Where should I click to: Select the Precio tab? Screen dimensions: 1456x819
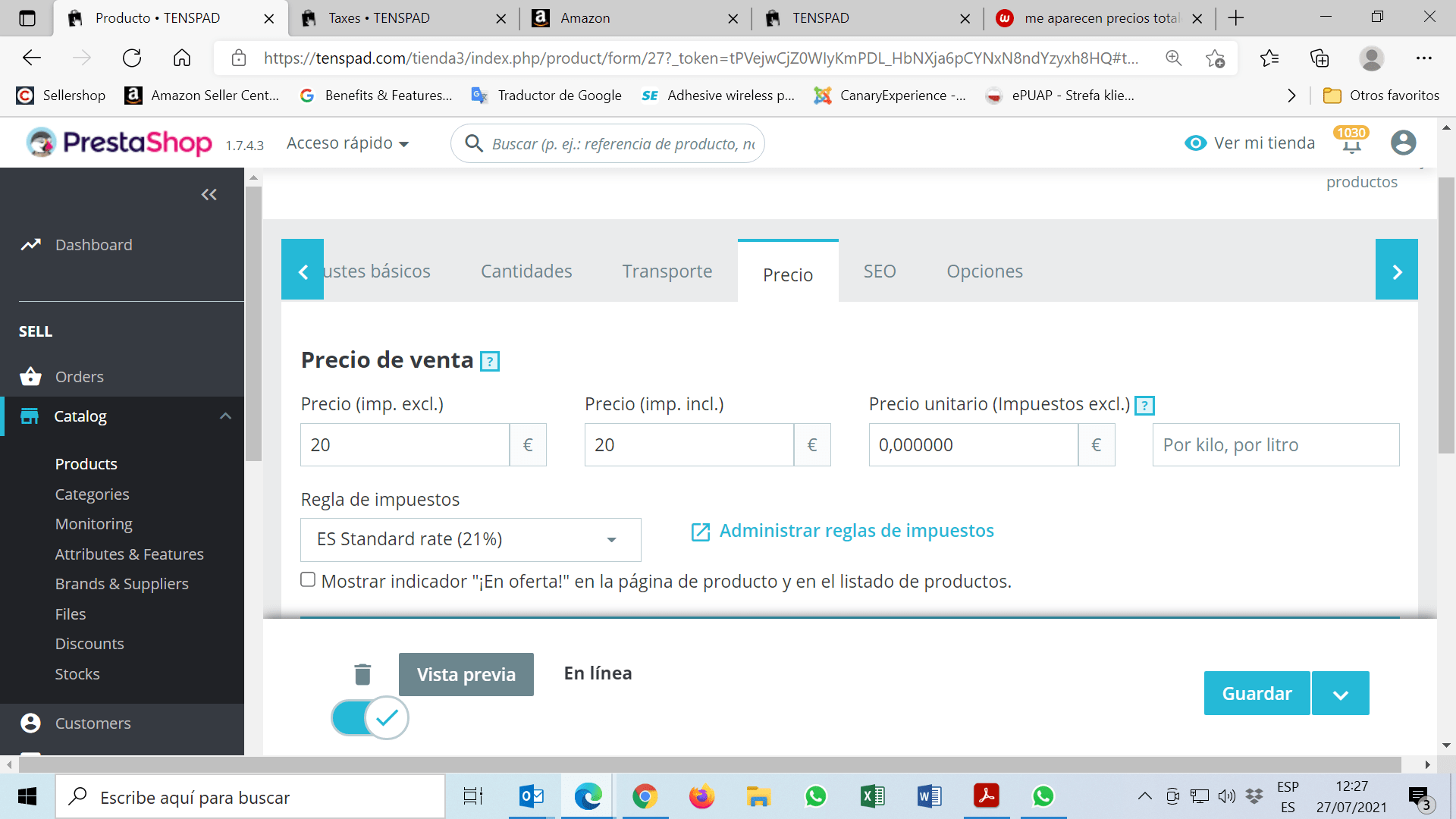click(x=788, y=271)
